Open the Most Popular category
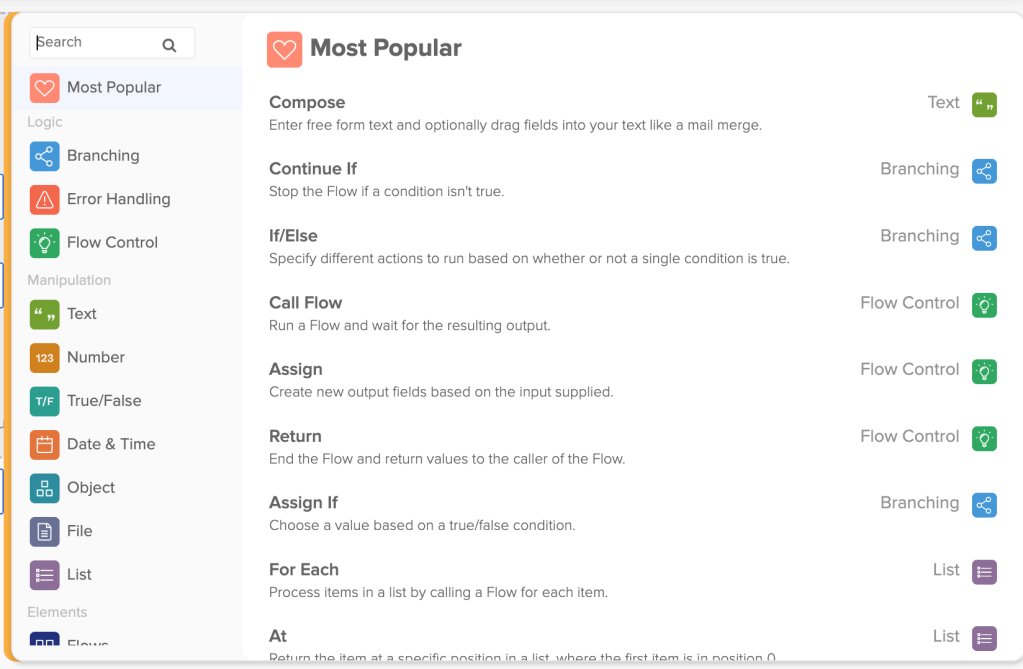Screen dimensions: 1023x669 click(x=113, y=88)
